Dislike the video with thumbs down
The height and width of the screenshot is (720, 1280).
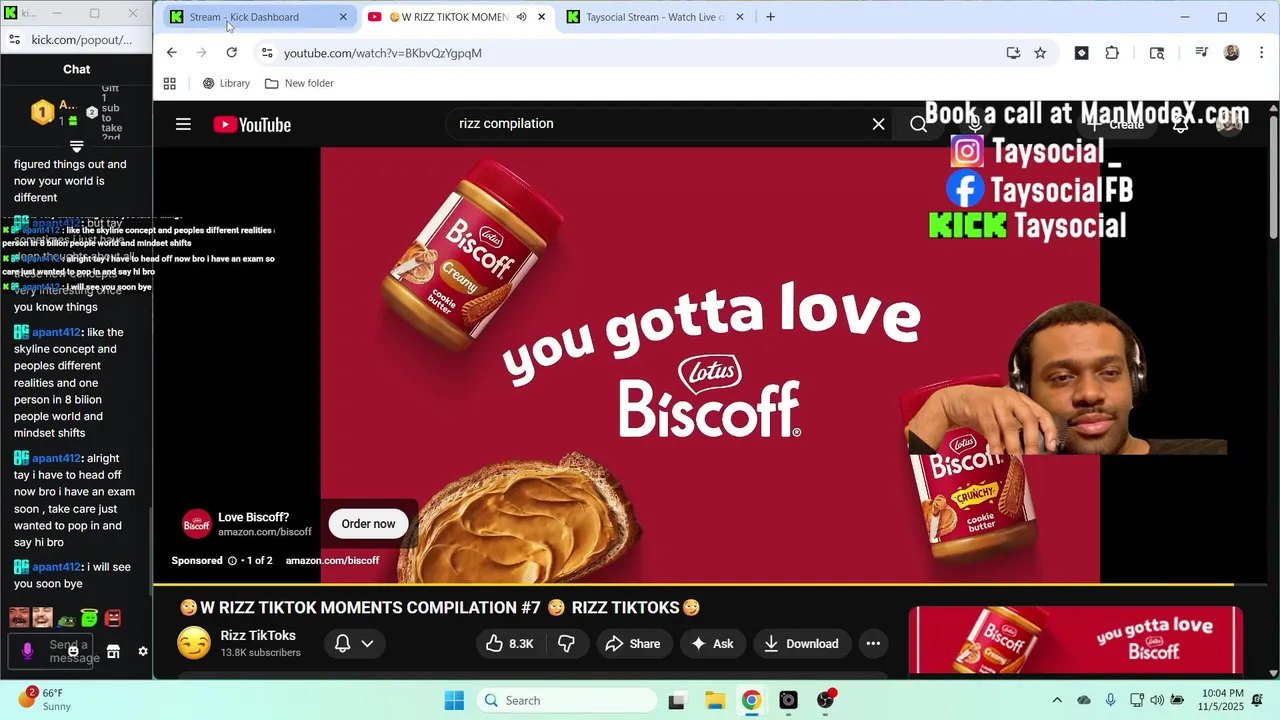tap(566, 644)
